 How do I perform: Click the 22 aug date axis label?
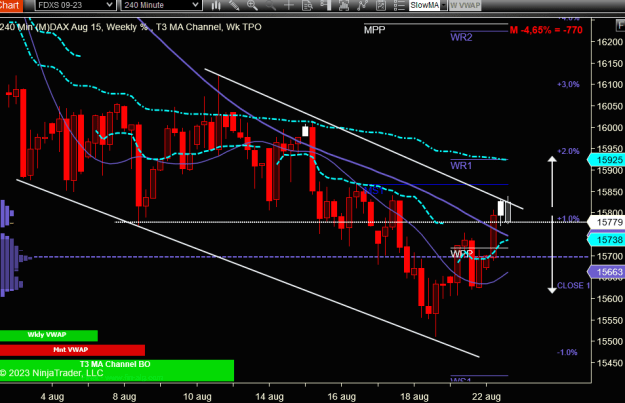click(x=486, y=397)
